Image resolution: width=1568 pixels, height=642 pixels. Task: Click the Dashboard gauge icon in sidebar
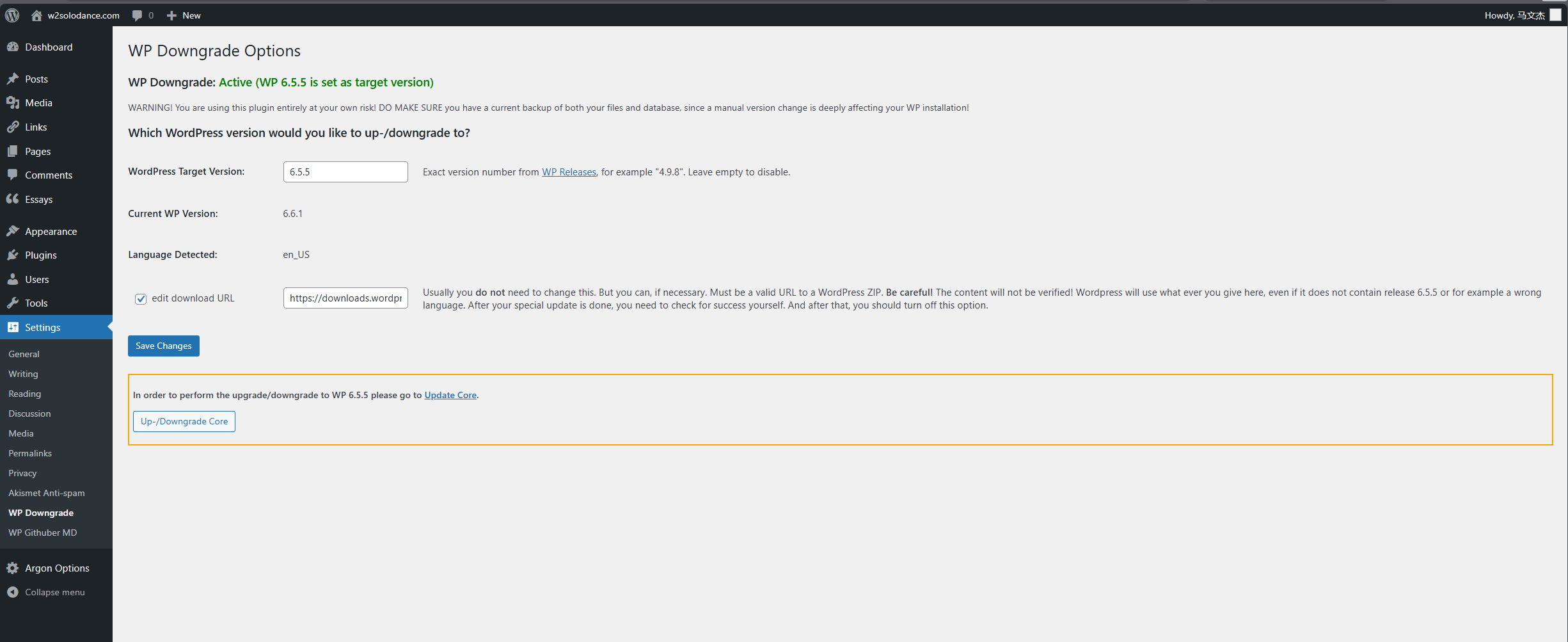(13, 47)
